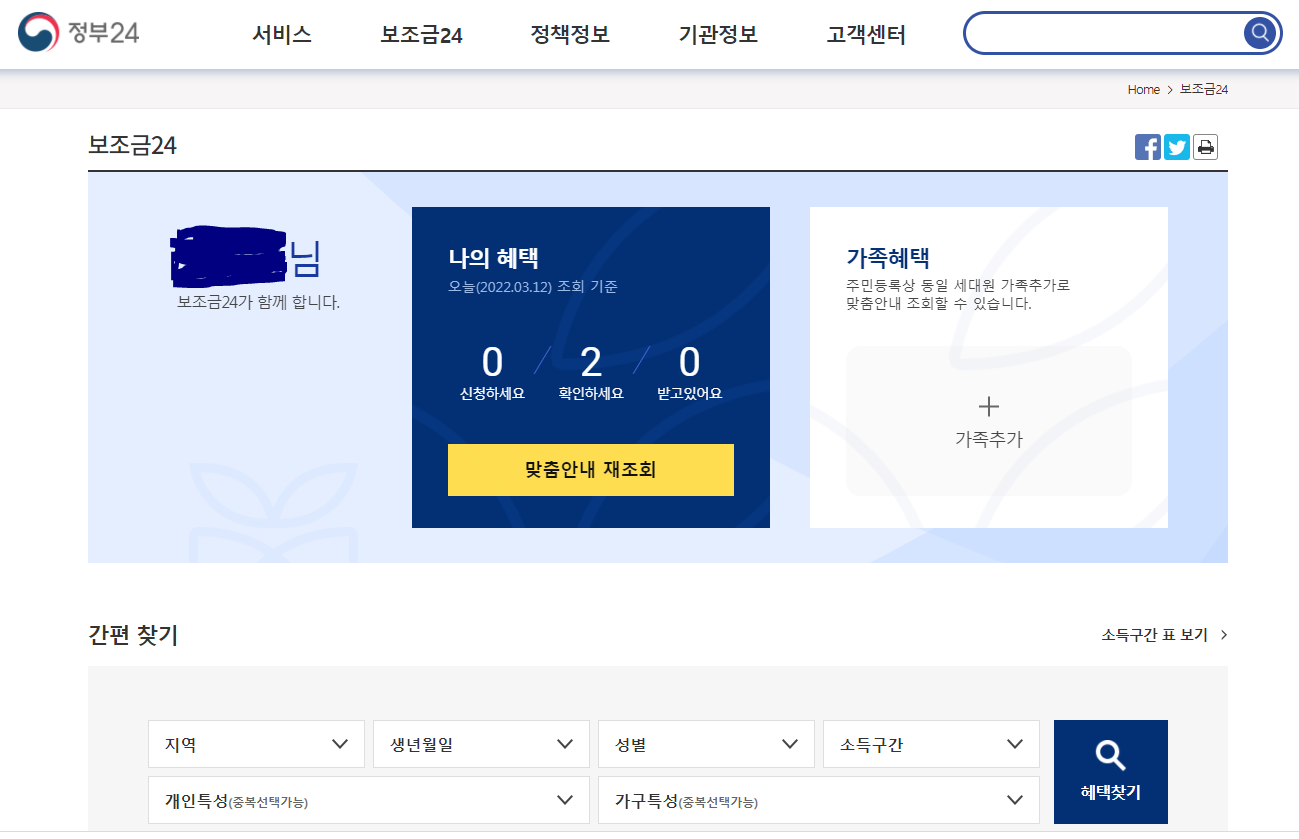Expand the 가구특성 dropdown
Image resolution: width=1299 pixels, height=839 pixels.
coord(819,800)
